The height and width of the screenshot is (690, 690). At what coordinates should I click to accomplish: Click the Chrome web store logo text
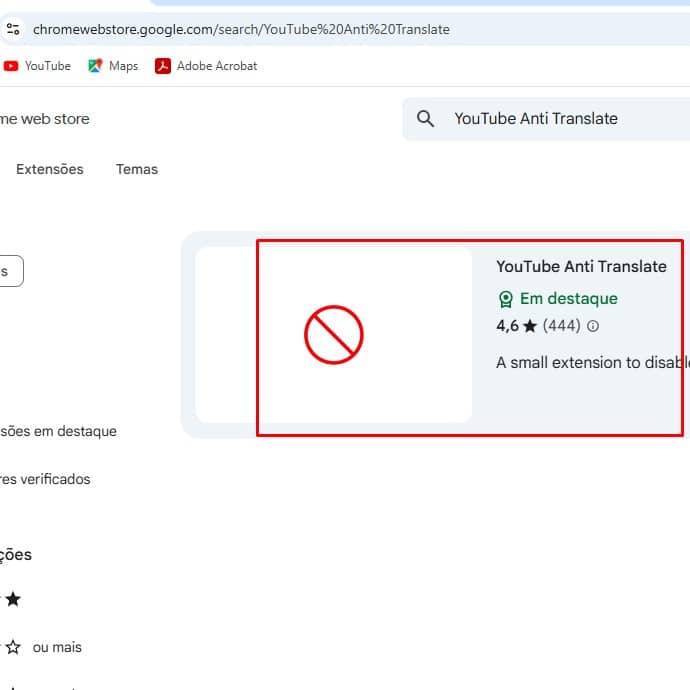pyautogui.click(x=44, y=119)
